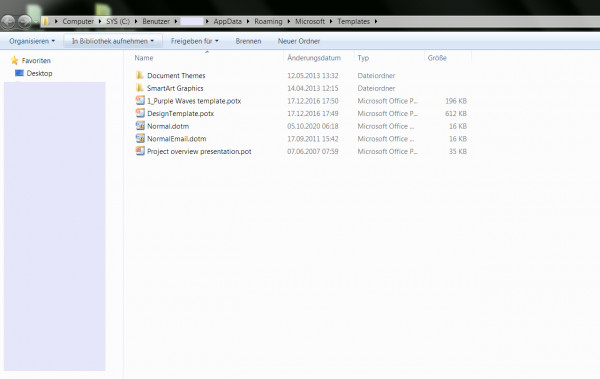This screenshot has height=379, width=600.
Task: Expand arrow after Microsoft breadcrumb
Action: coord(331,21)
